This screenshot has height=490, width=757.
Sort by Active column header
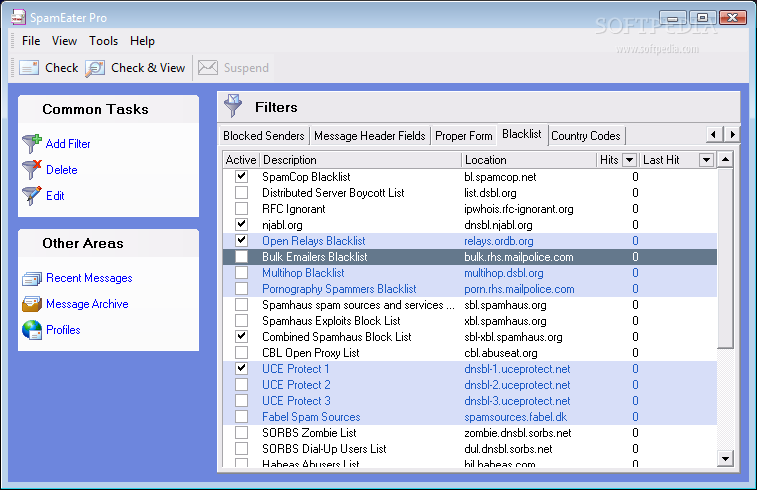click(x=241, y=160)
